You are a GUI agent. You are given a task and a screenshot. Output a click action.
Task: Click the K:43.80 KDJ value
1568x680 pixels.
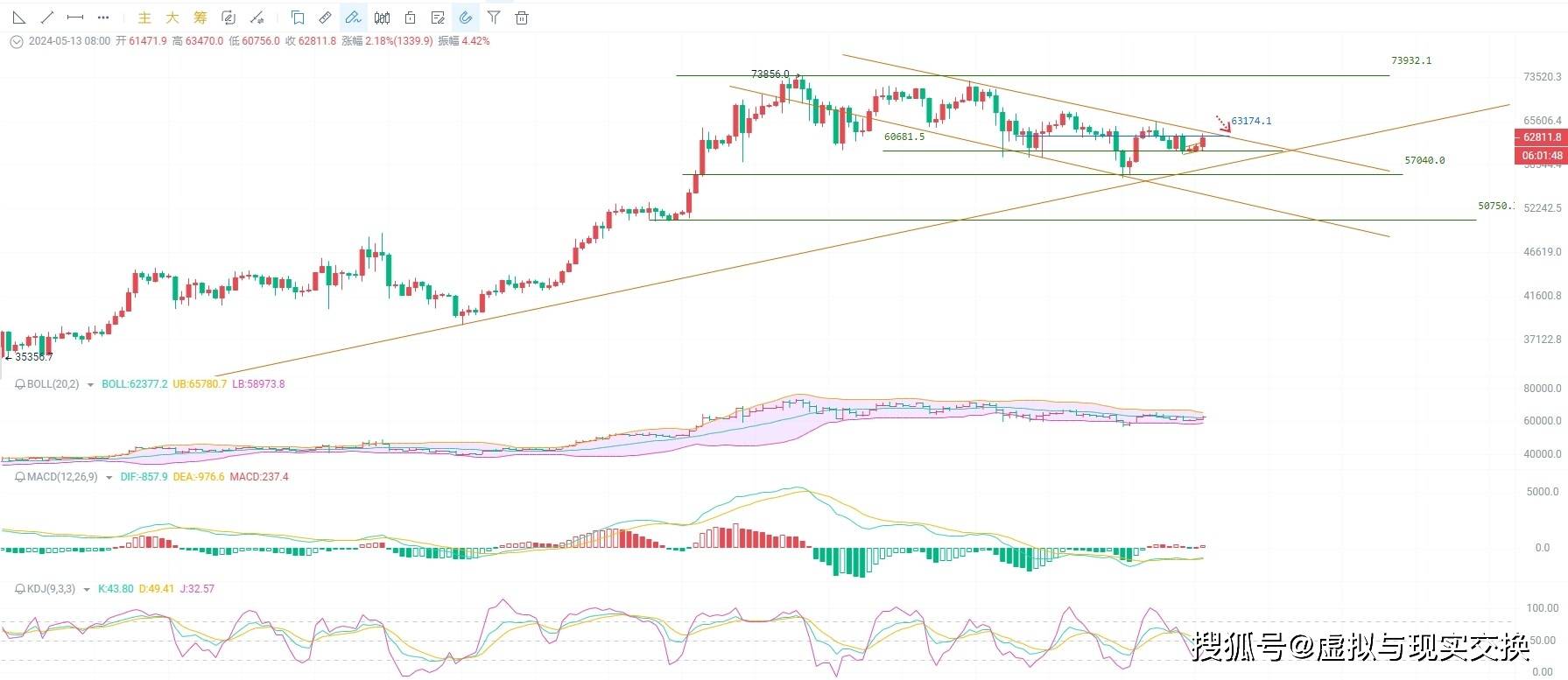point(116,589)
